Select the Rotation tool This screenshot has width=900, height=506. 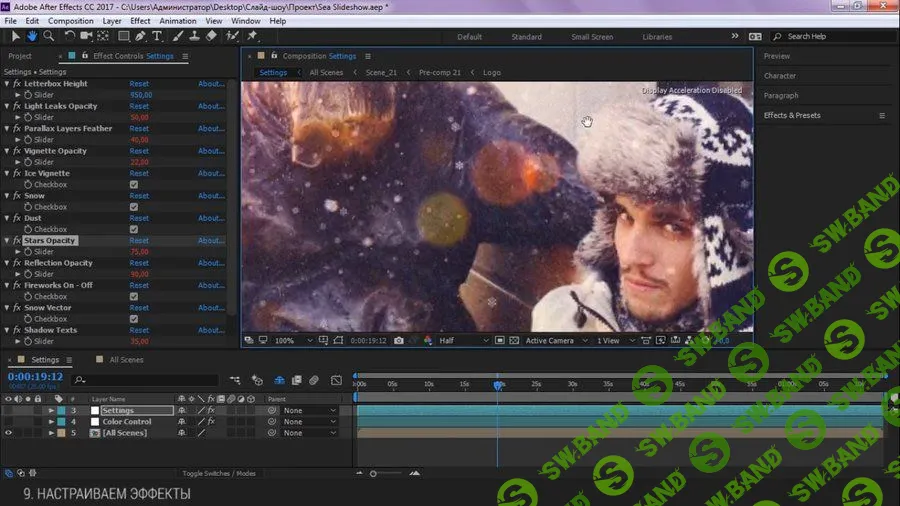click(x=69, y=36)
